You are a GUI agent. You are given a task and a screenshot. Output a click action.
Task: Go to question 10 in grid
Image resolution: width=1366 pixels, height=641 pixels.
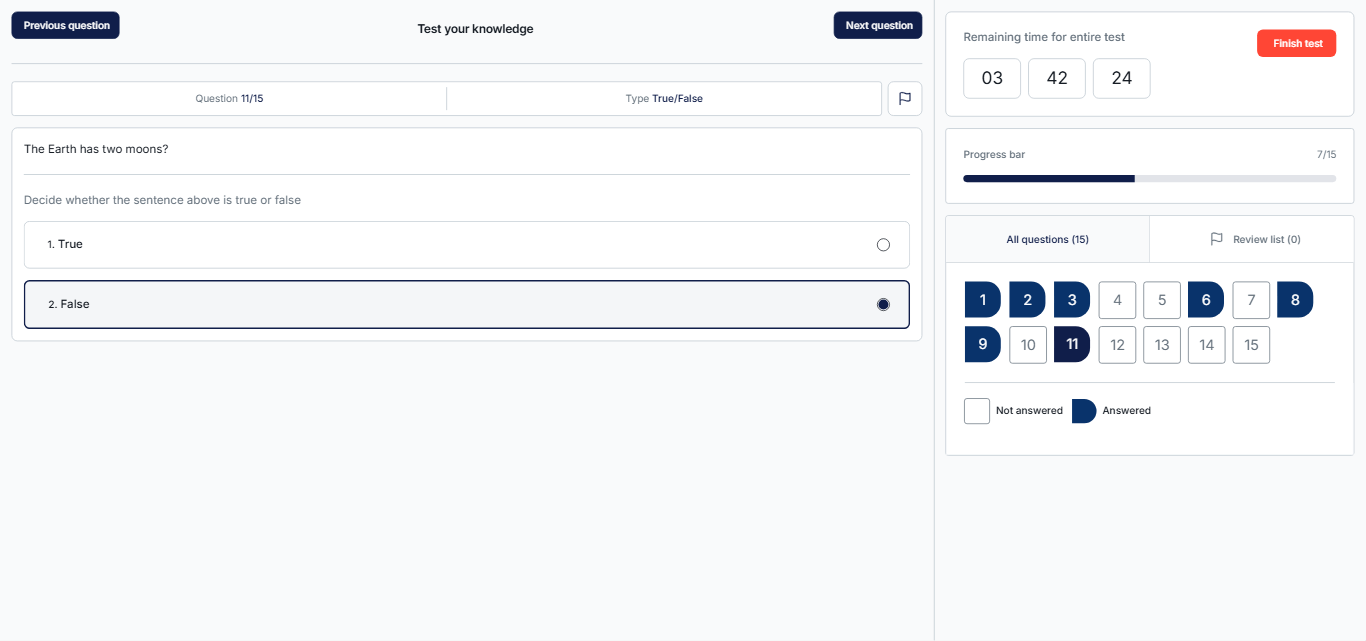[1028, 345]
